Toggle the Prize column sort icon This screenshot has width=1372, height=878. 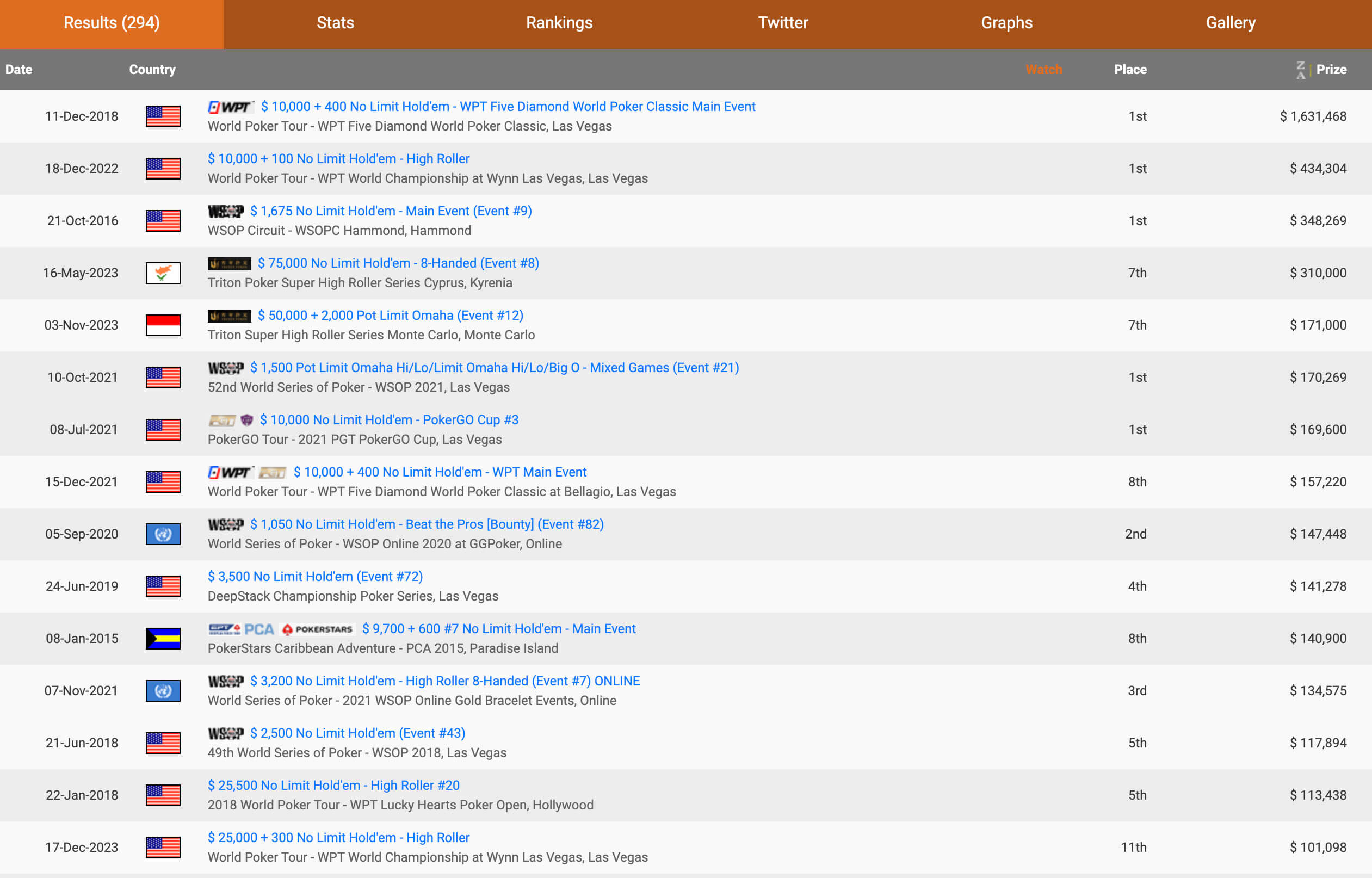[x=1300, y=70]
